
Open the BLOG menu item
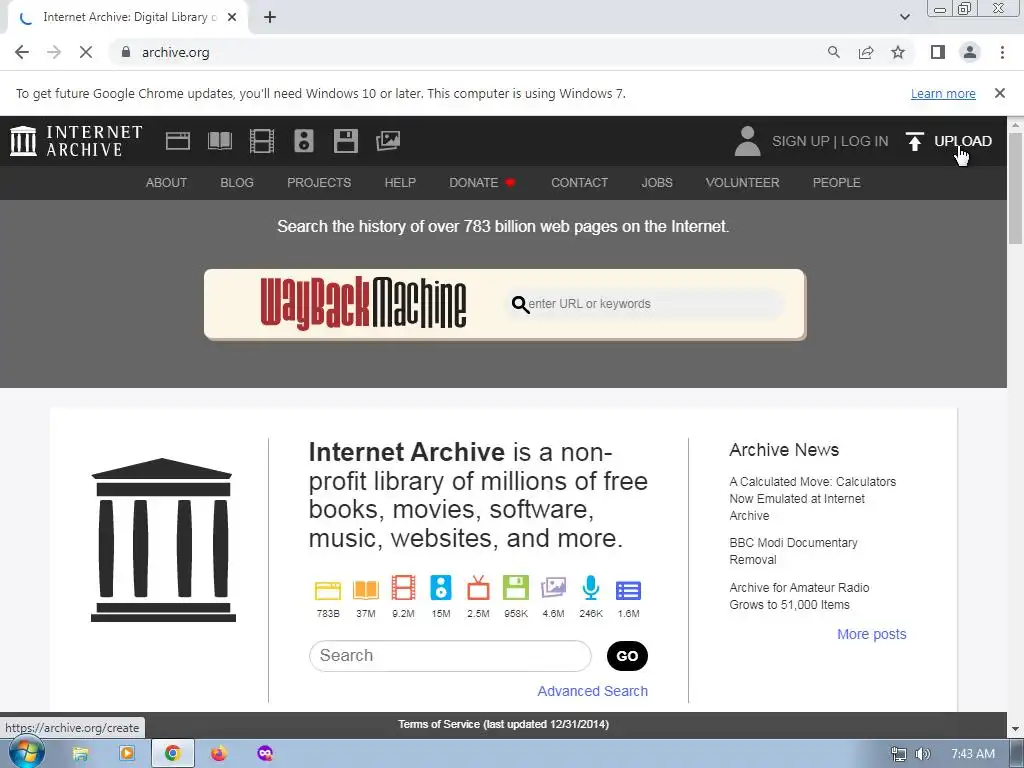click(x=237, y=183)
